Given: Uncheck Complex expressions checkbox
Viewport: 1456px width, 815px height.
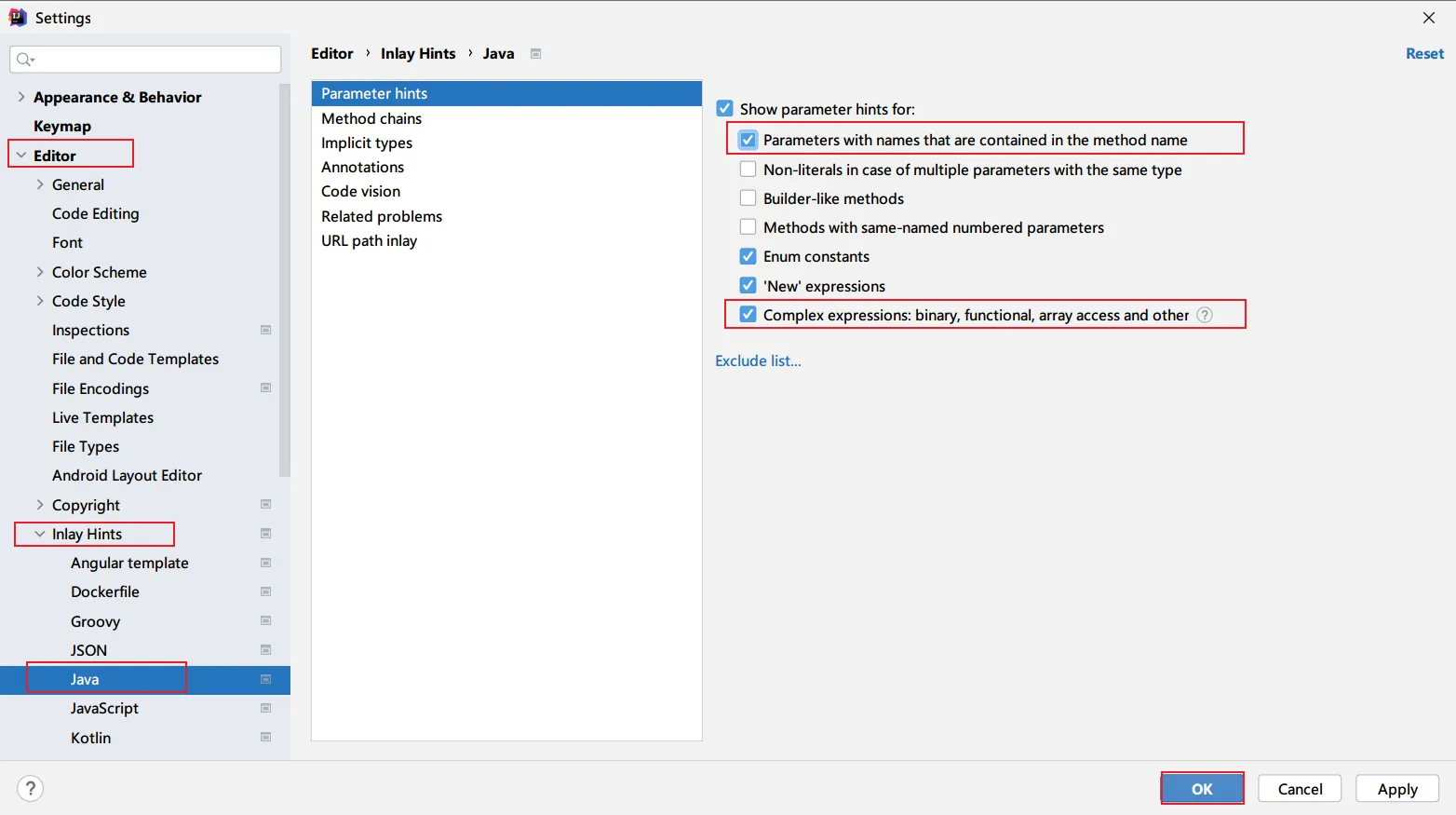Looking at the screenshot, I should [748, 315].
